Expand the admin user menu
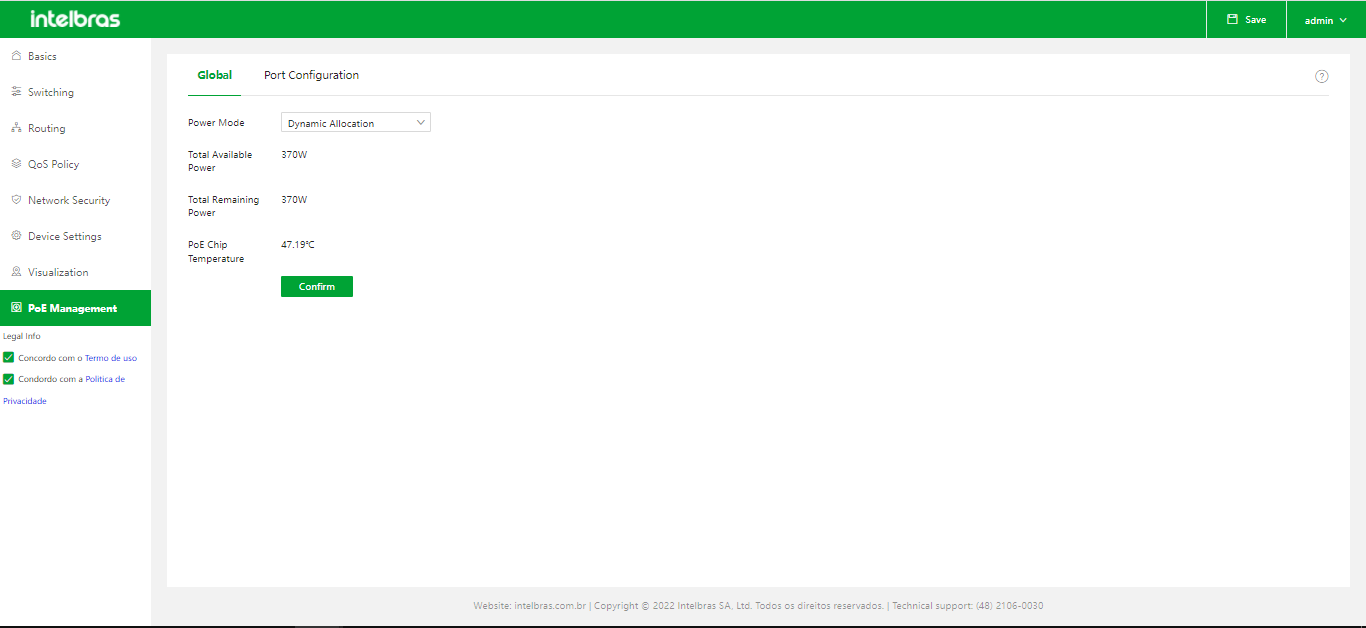1366x628 pixels. tap(1325, 20)
